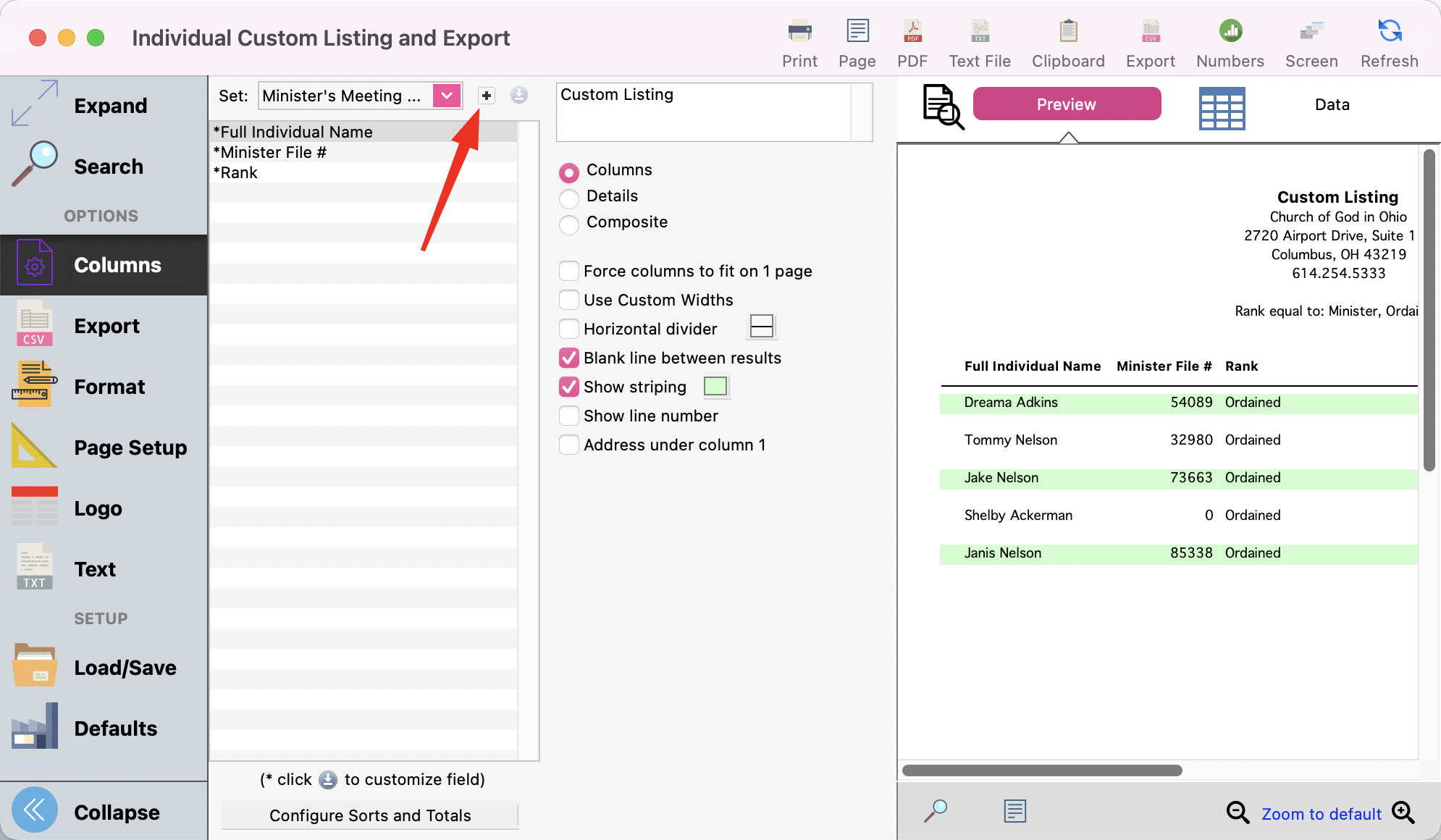This screenshot has width=1441, height=840.
Task: Click the Expand sidebar item
Action: (x=104, y=106)
